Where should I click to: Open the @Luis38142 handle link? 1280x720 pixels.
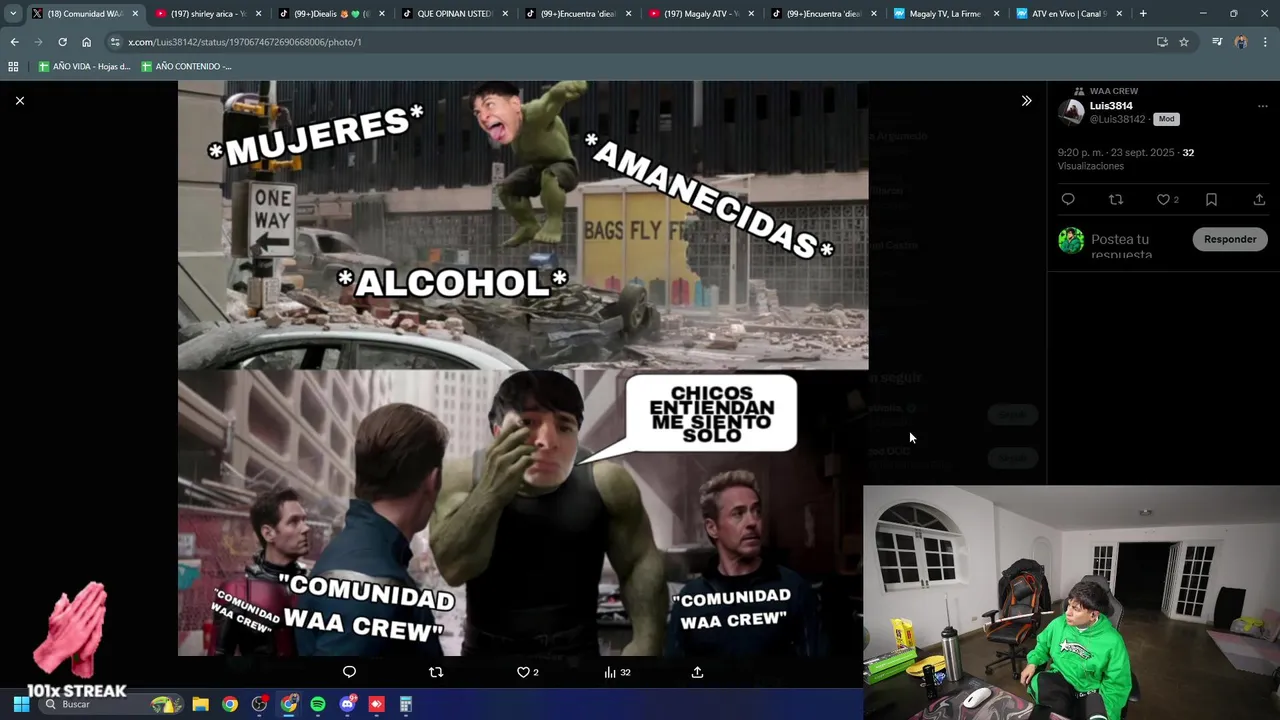(x=1117, y=119)
